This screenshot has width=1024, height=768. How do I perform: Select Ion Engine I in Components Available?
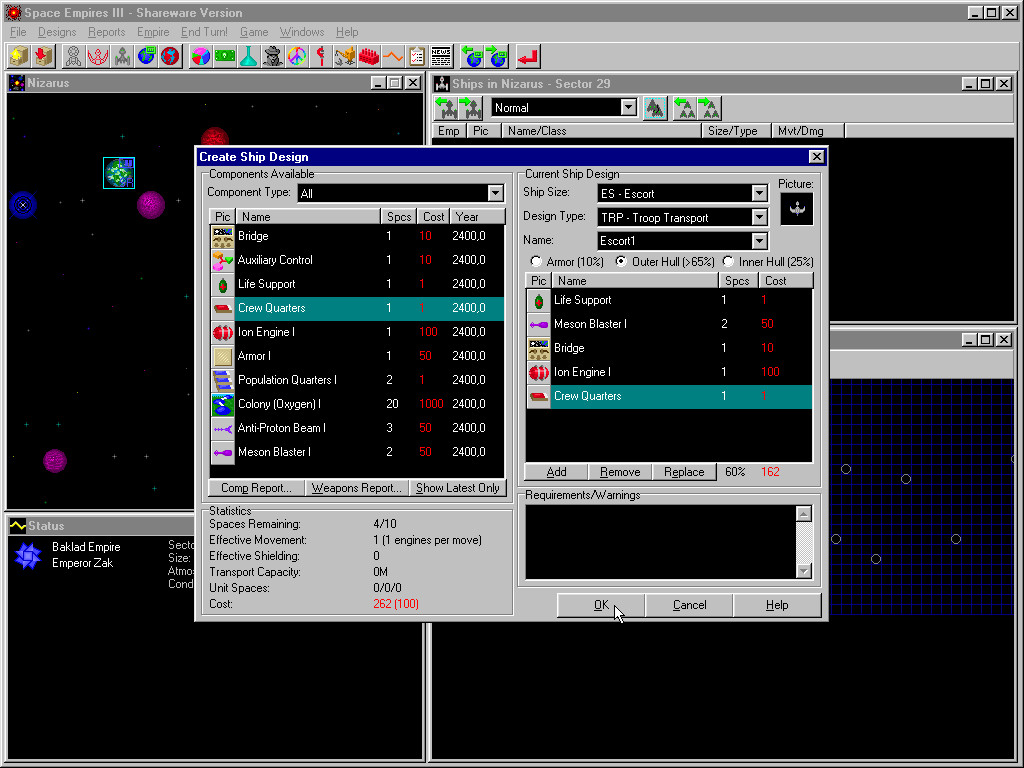click(x=357, y=332)
